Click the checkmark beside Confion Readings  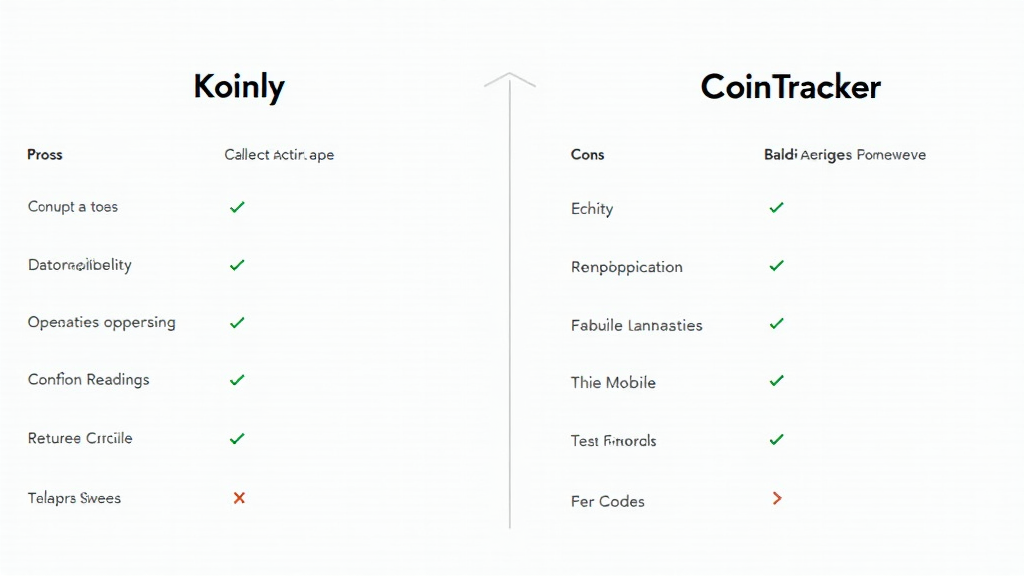(x=237, y=380)
